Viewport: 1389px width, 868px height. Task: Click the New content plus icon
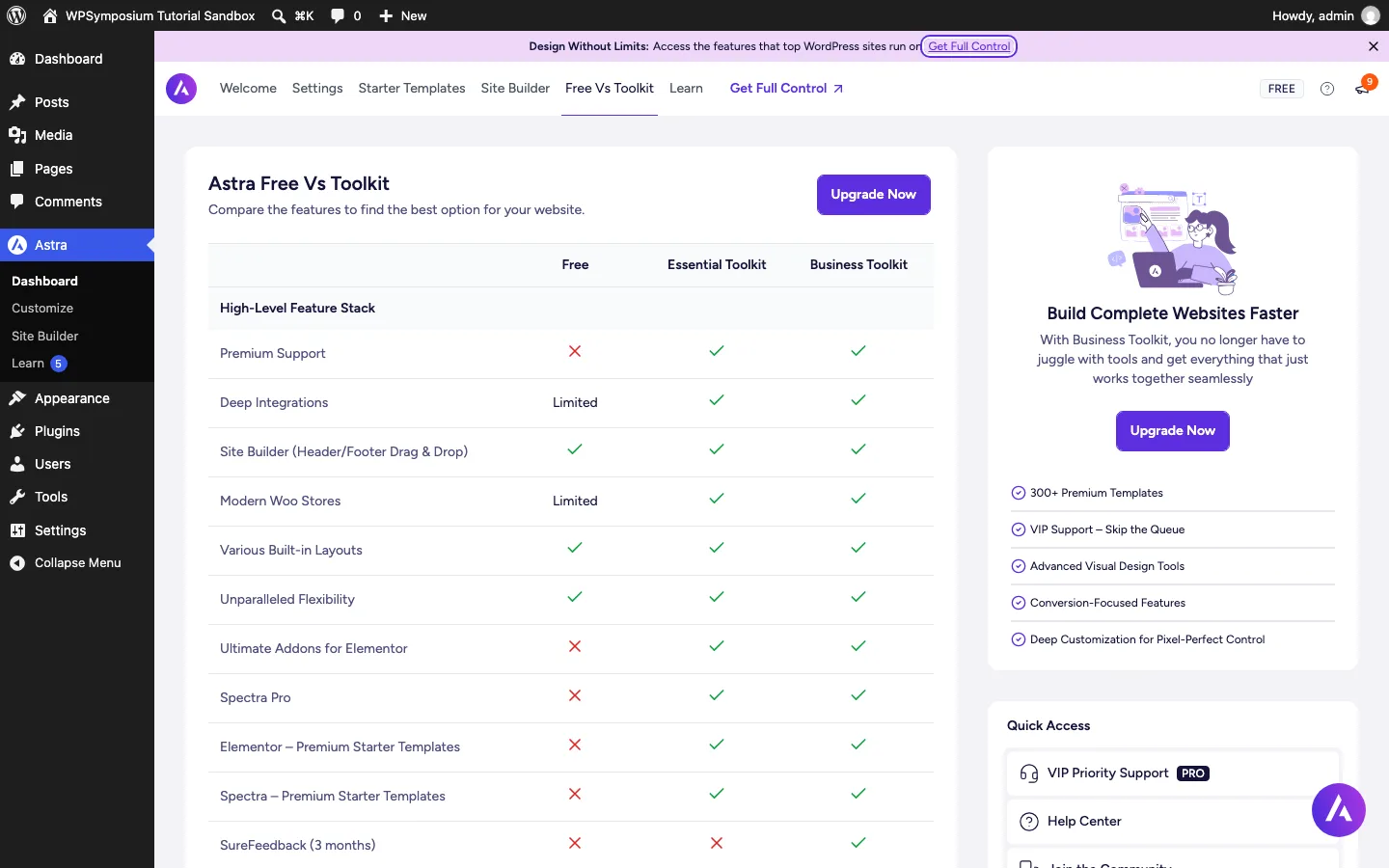tap(386, 15)
